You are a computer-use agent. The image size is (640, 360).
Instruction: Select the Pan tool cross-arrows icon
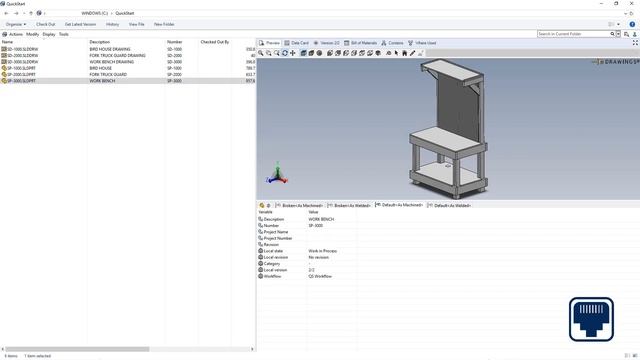coord(293,53)
